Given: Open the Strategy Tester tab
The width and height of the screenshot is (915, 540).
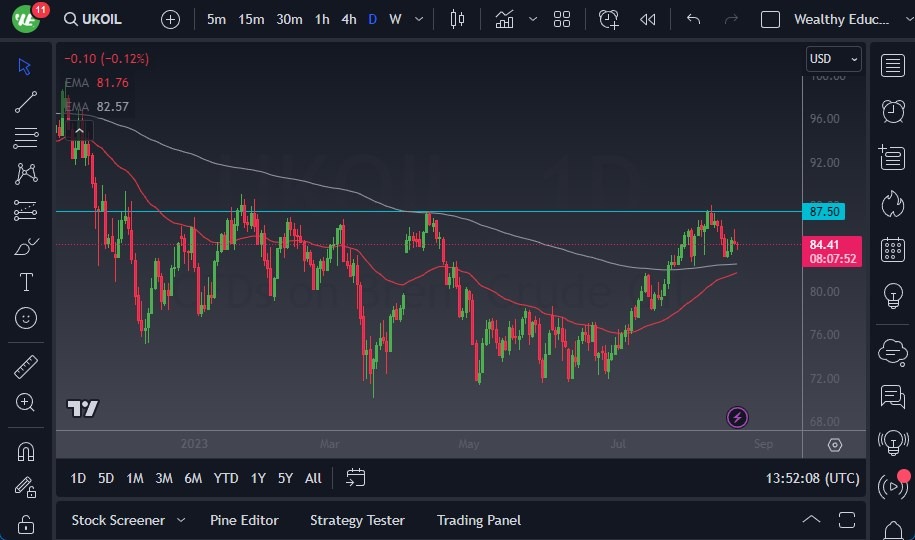Looking at the screenshot, I should [x=357, y=520].
